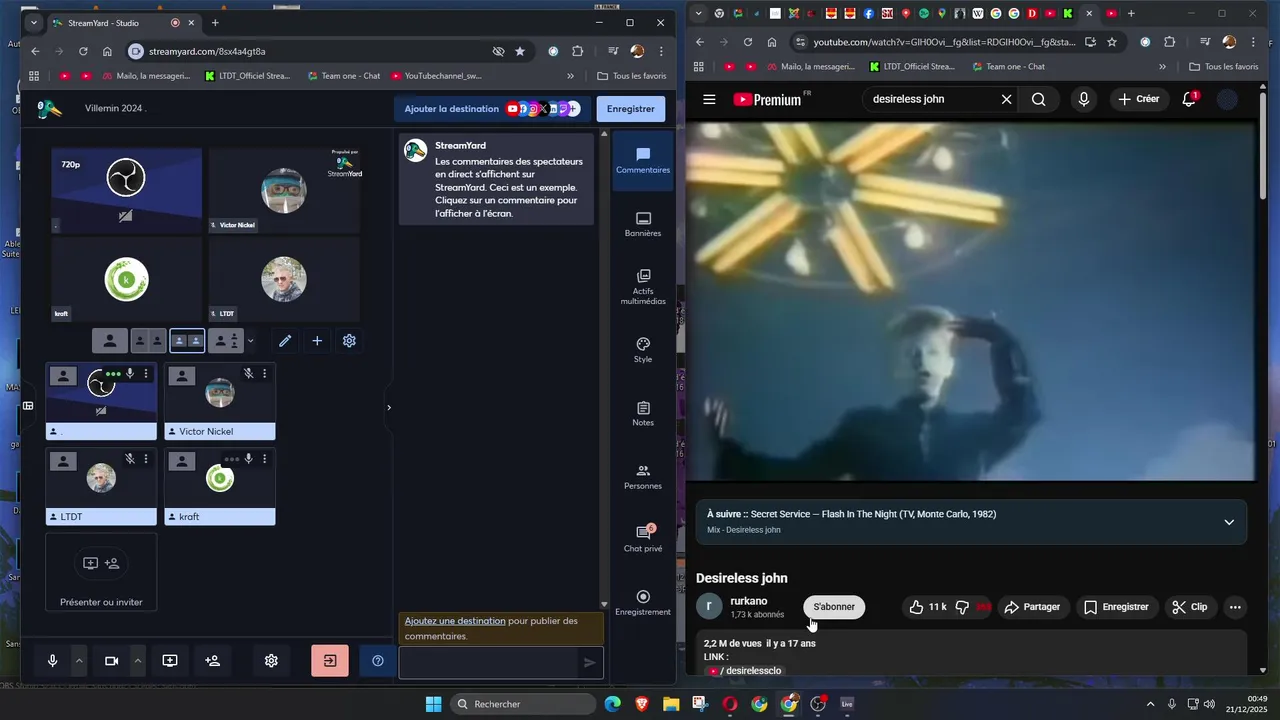Image resolution: width=1280 pixels, height=720 pixels.
Task: Open the Actifs multimédias panel
Action: pyautogui.click(x=643, y=286)
